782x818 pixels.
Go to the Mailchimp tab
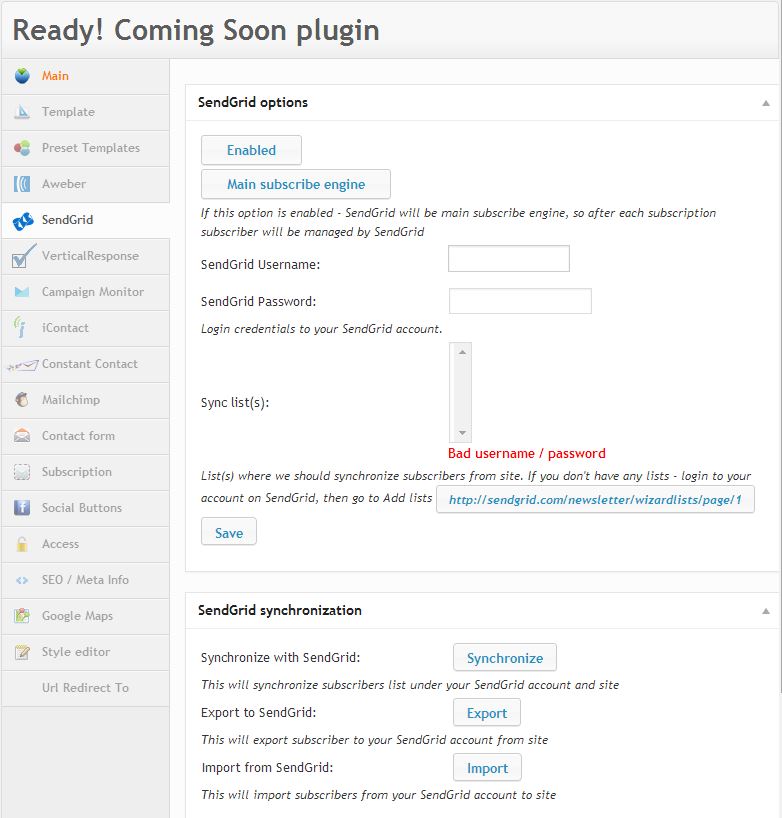[86, 400]
